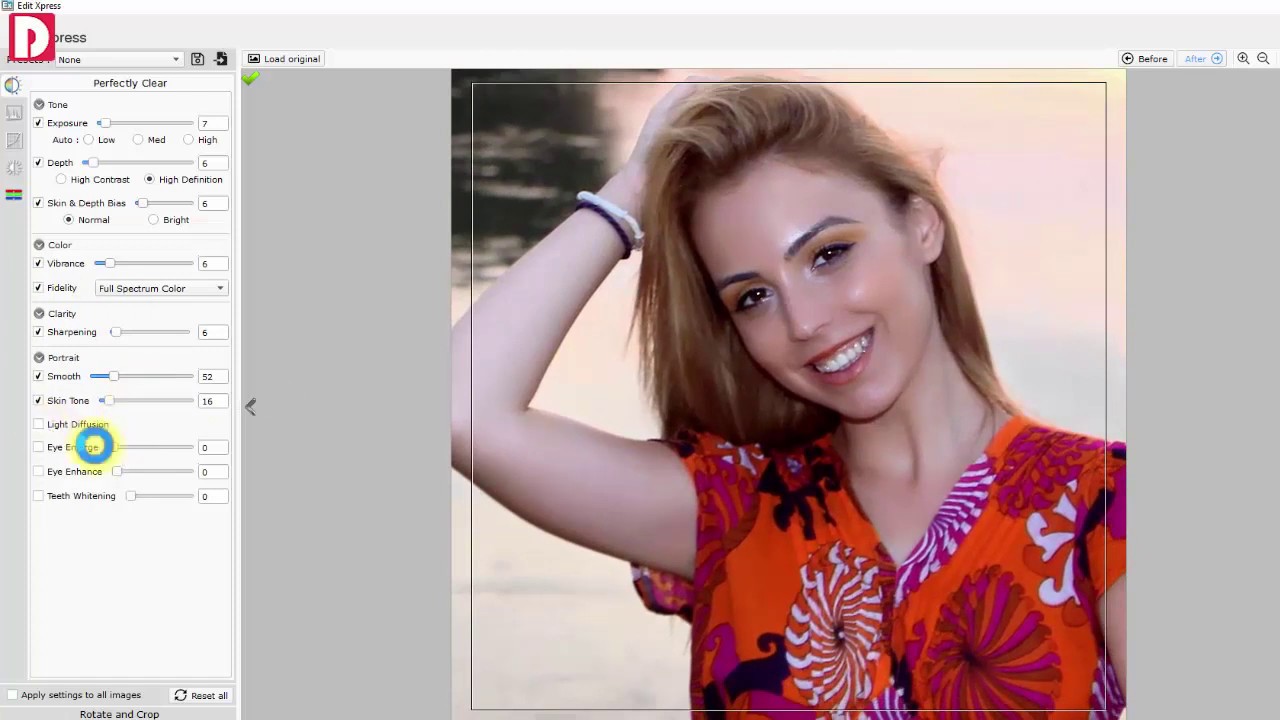Enable the Teeth Whitening checkbox
Viewport: 1280px width, 720px height.
(x=38, y=496)
